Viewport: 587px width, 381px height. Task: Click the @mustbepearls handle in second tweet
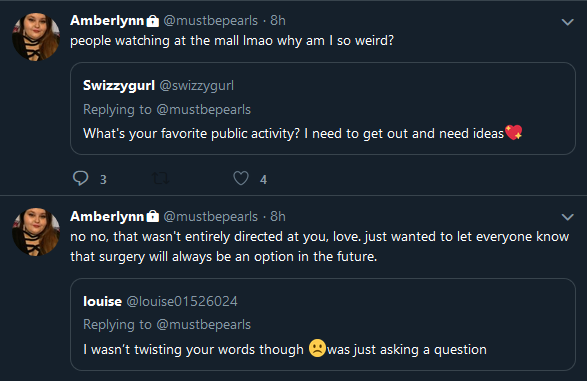pos(210,216)
